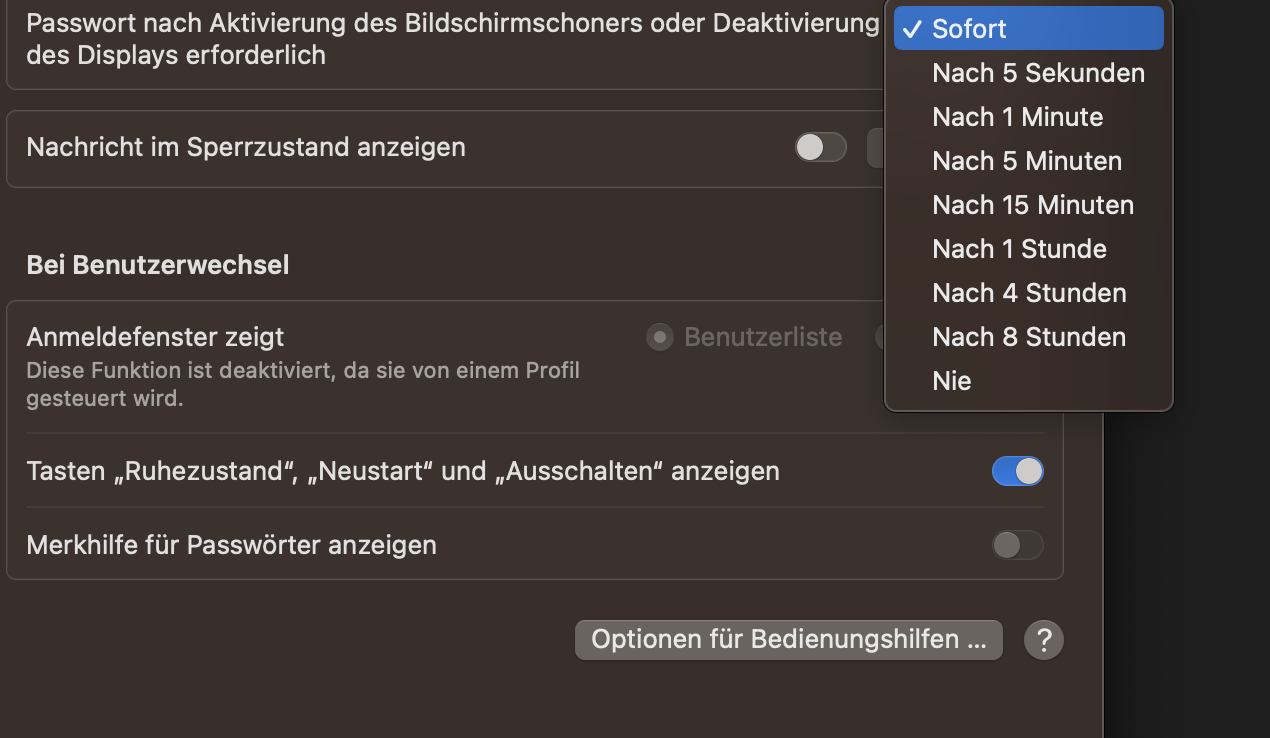Click the question mark help button
This screenshot has width=1270, height=738.
(1044, 639)
